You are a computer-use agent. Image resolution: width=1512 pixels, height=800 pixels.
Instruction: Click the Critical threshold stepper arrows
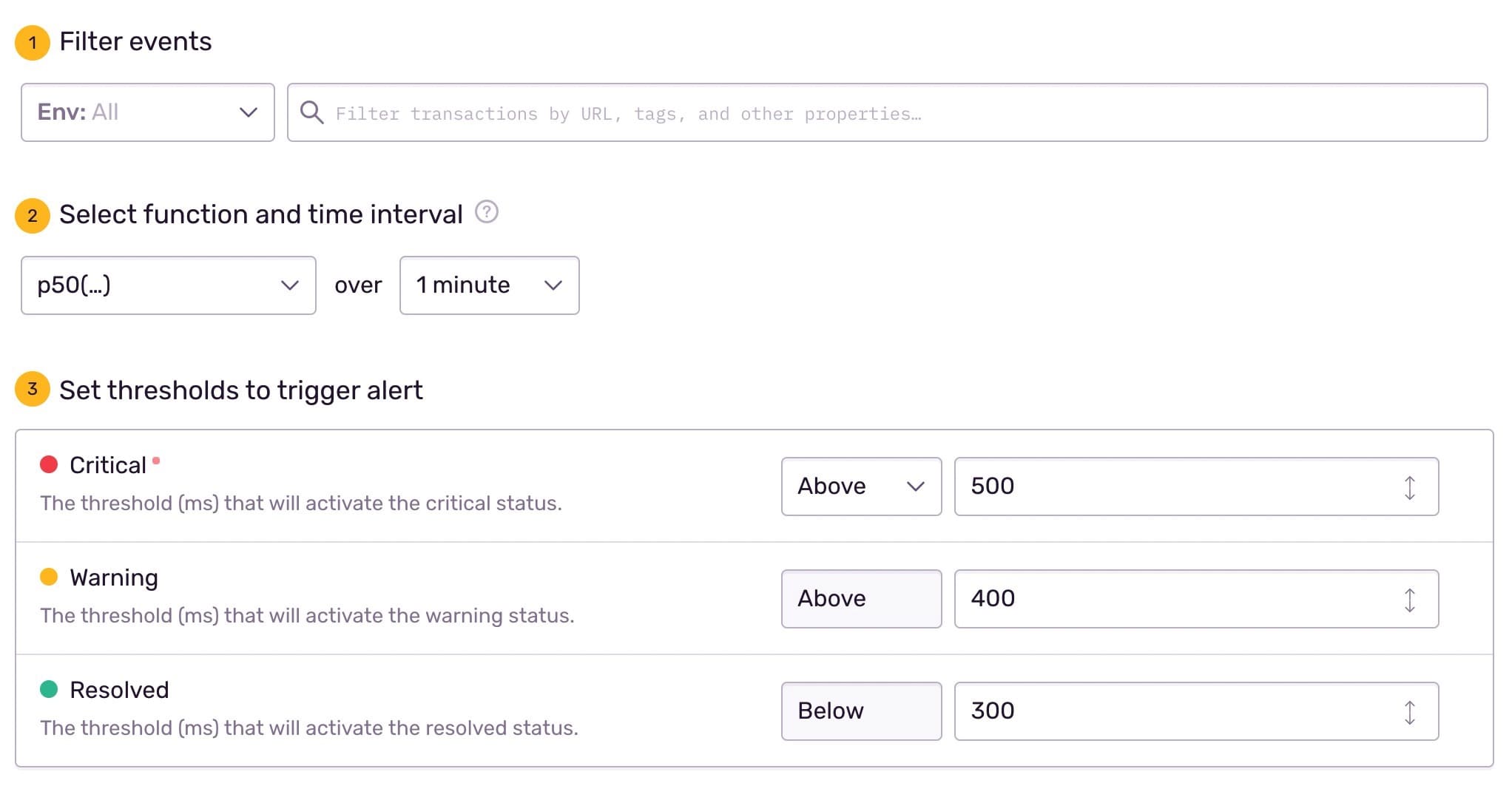pos(1409,487)
